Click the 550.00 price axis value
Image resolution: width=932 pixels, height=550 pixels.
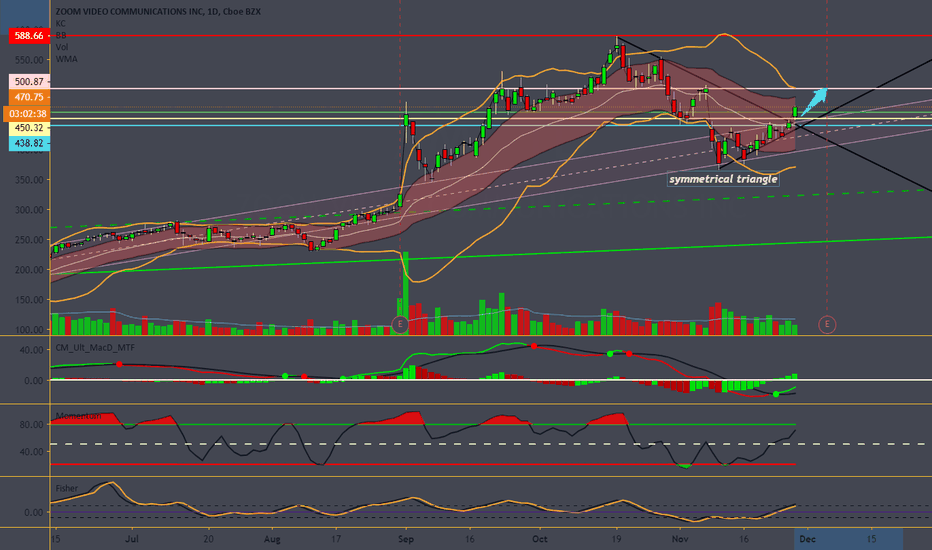pos(29,60)
